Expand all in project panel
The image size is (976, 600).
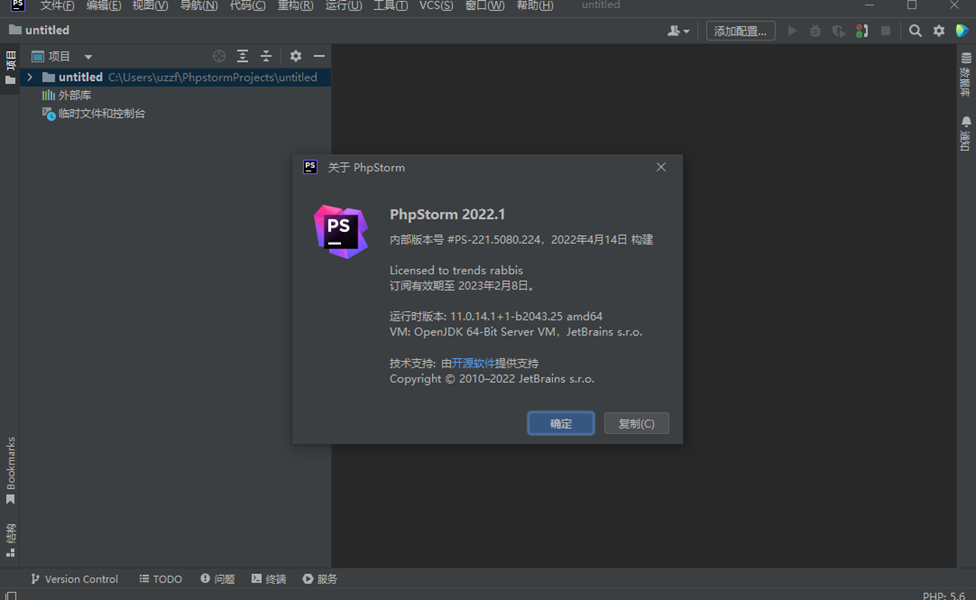243,56
